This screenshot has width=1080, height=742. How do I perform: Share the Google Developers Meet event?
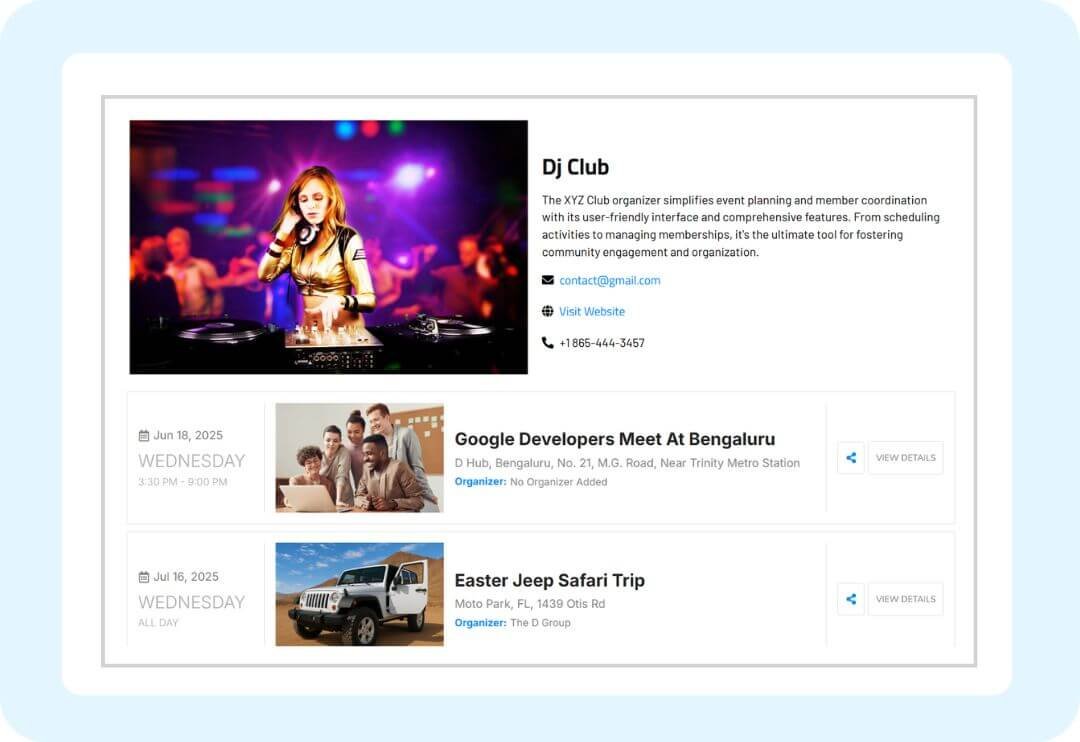tap(851, 458)
